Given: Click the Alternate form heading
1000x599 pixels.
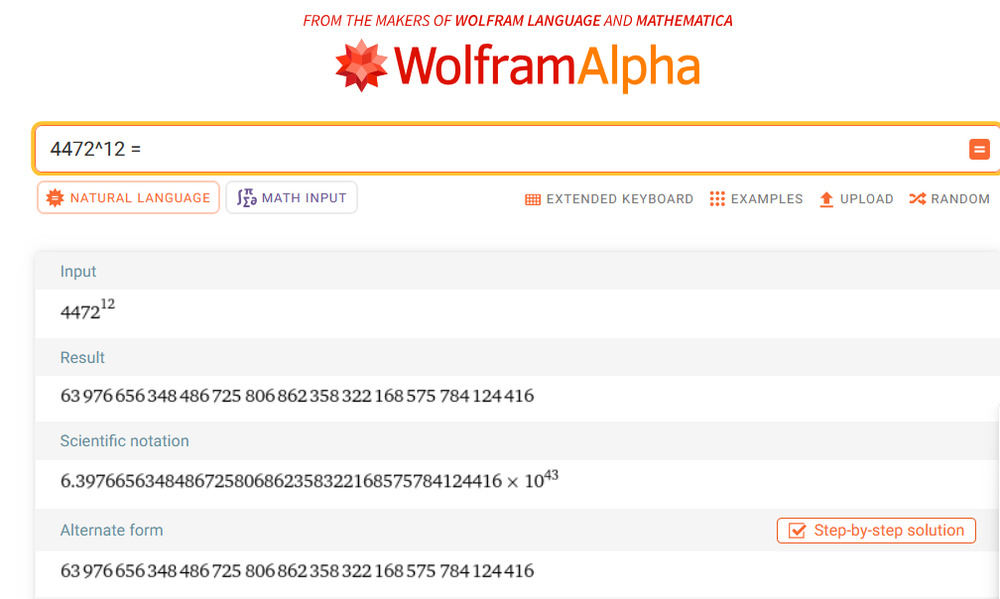Looking at the screenshot, I should [112, 530].
